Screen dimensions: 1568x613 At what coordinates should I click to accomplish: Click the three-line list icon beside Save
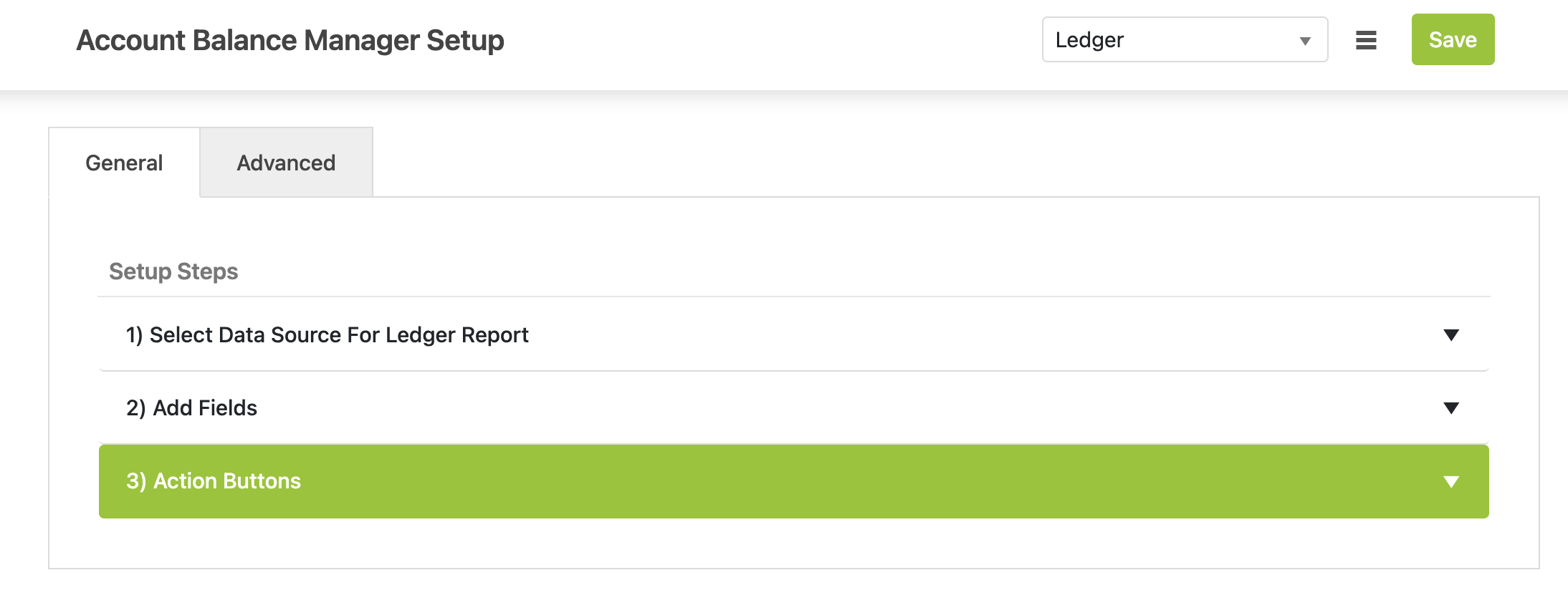tap(1366, 40)
